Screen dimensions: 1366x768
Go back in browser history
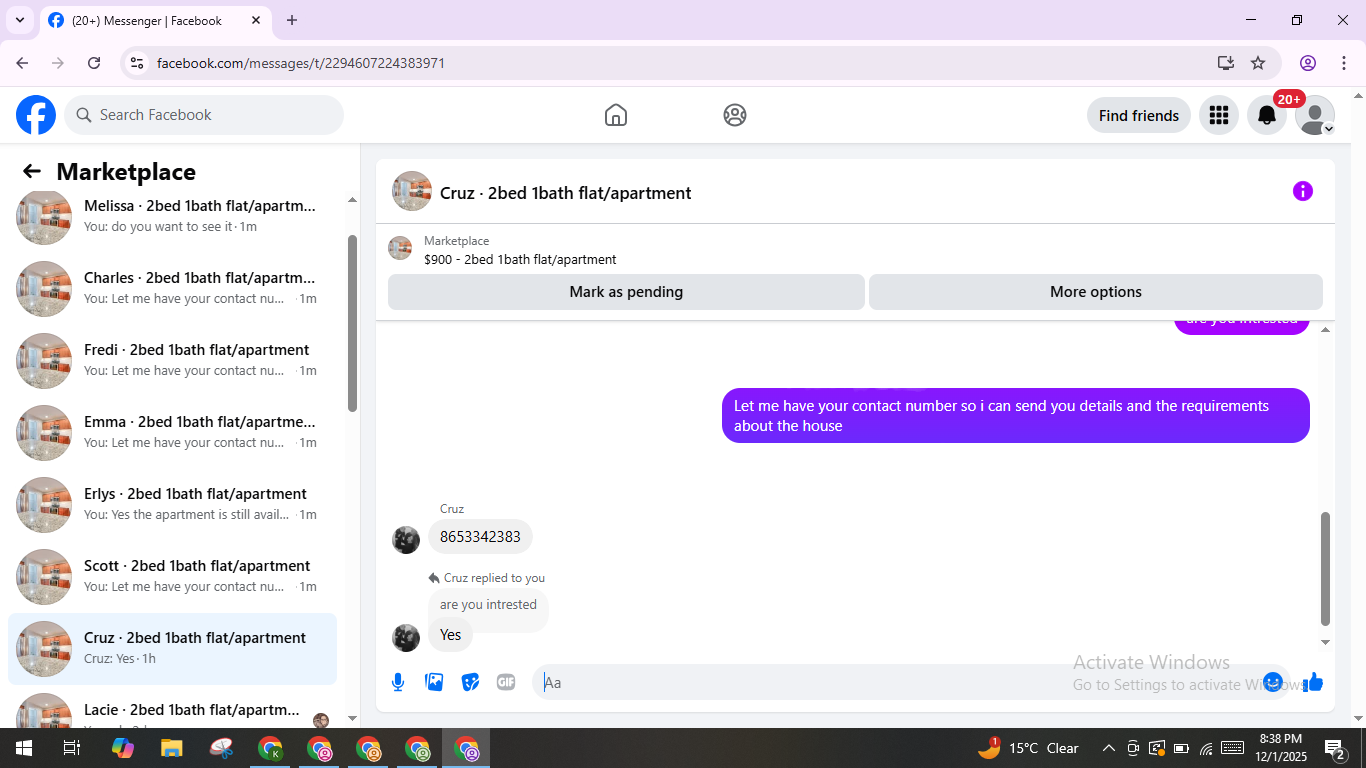click(22, 63)
